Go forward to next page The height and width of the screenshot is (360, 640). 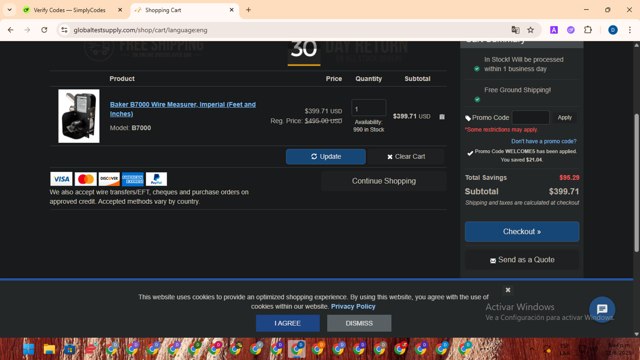(27, 30)
